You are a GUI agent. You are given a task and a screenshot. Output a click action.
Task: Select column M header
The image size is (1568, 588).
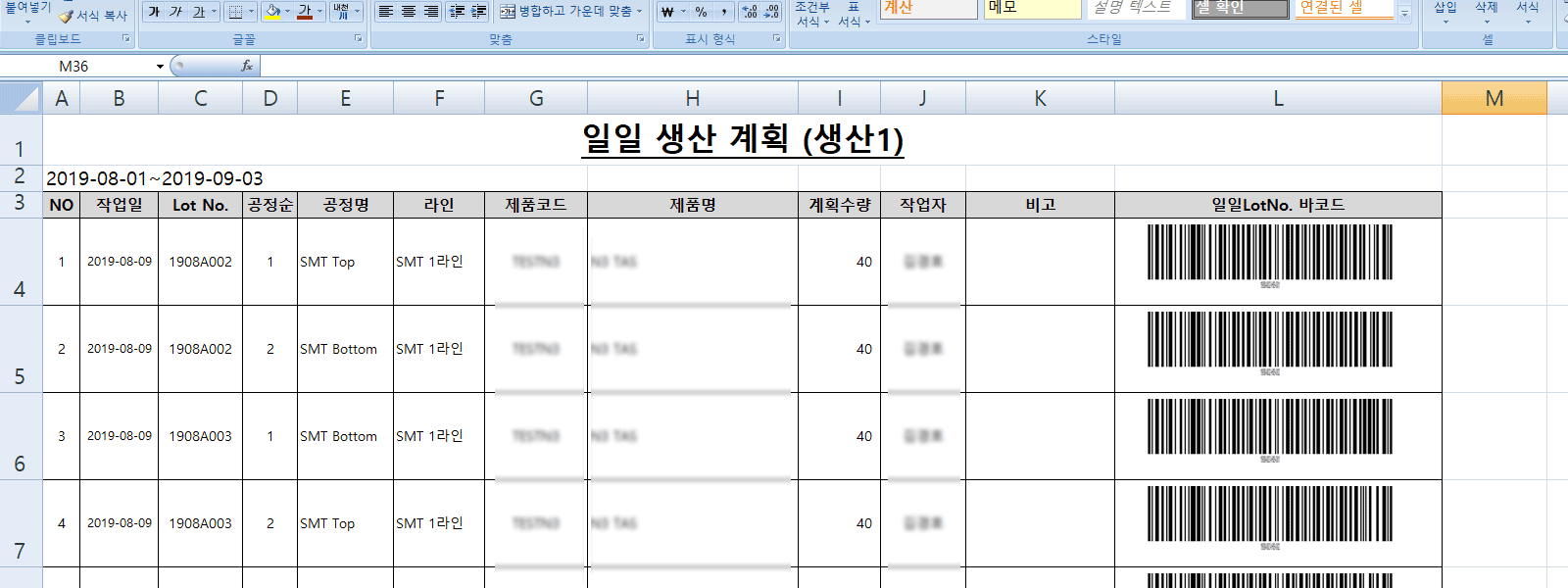[x=1494, y=98]
